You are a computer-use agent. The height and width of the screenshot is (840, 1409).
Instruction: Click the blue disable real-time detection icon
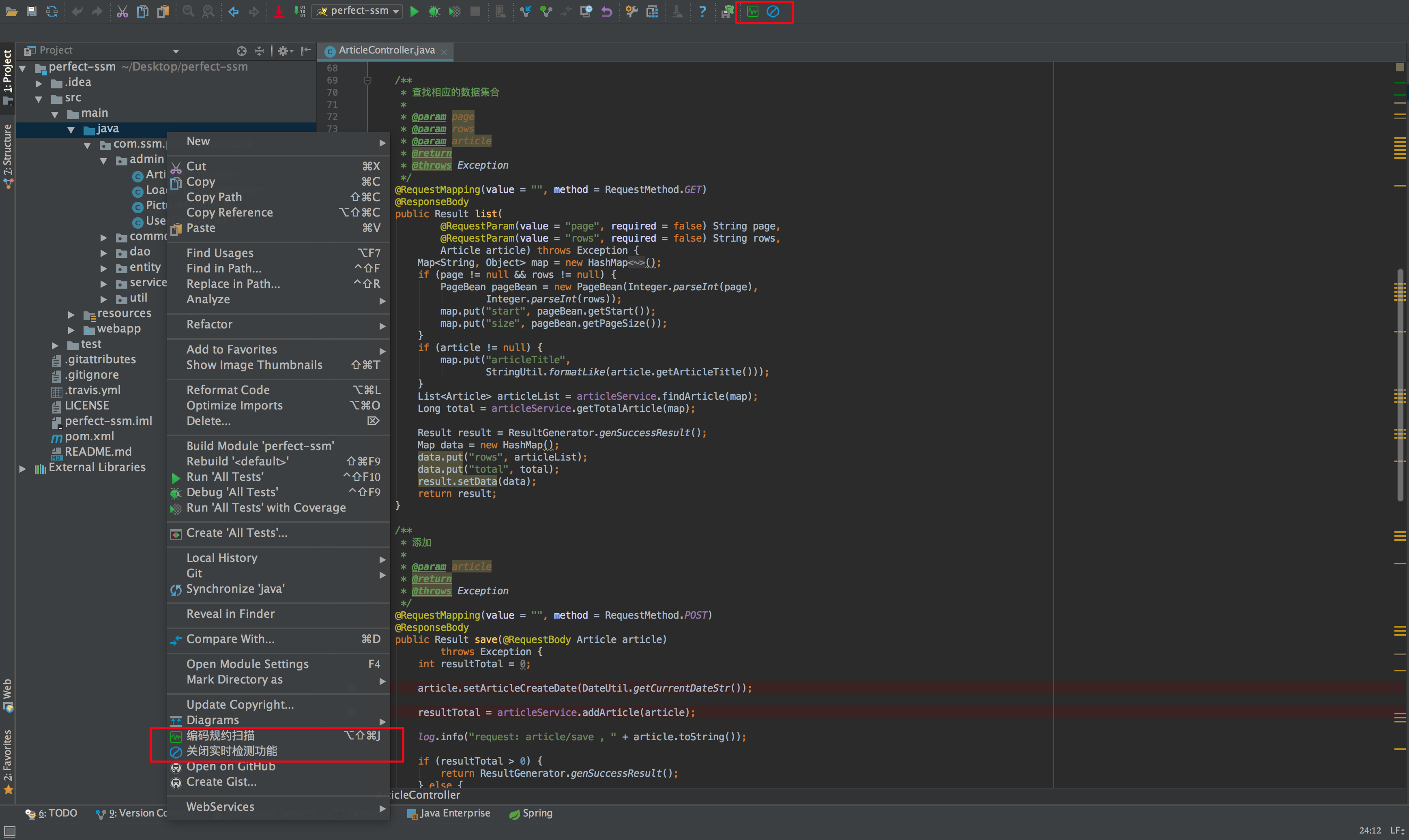click(x=773, y=11)
